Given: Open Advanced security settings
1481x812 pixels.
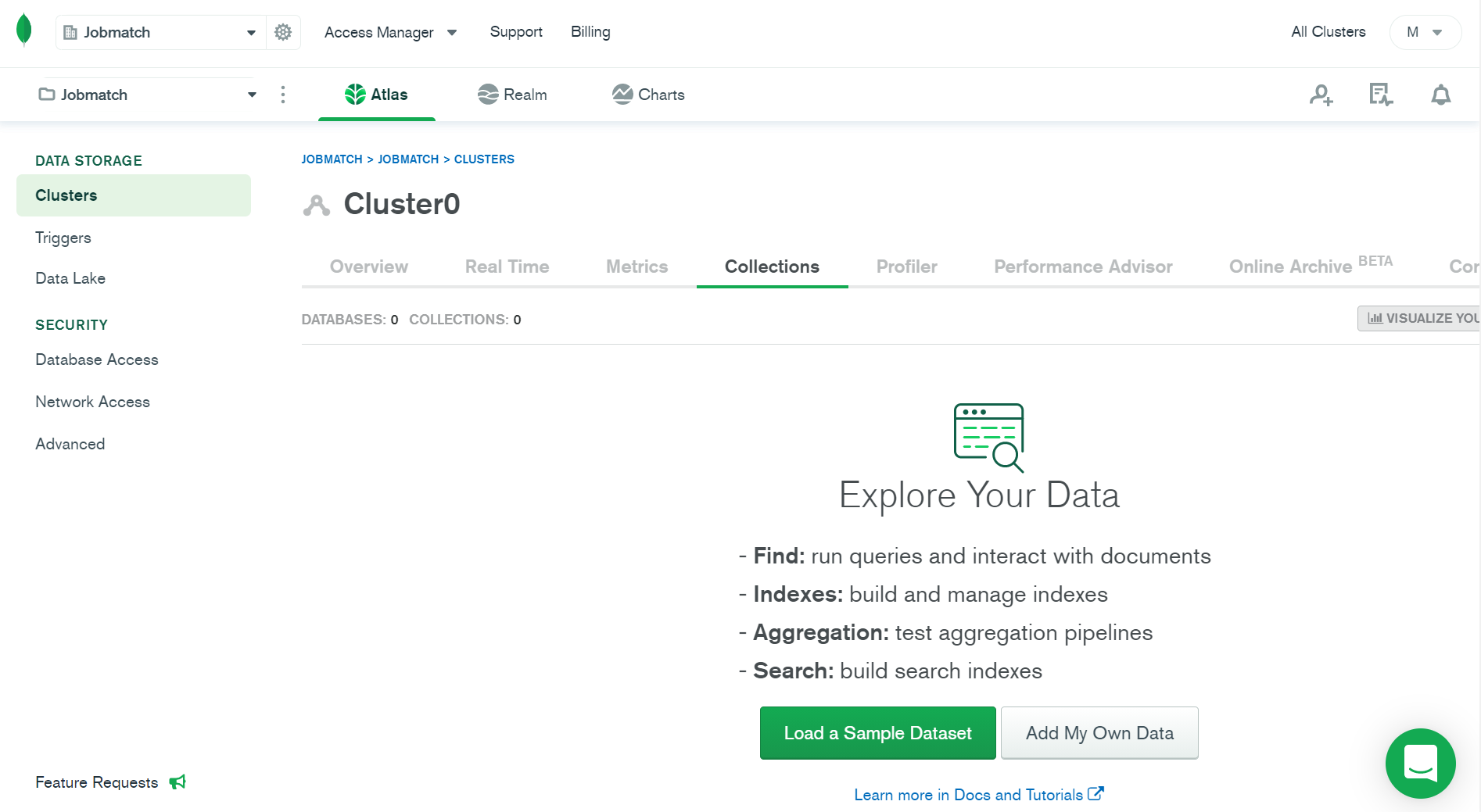Looking at the screenshot, I should 70,444.
